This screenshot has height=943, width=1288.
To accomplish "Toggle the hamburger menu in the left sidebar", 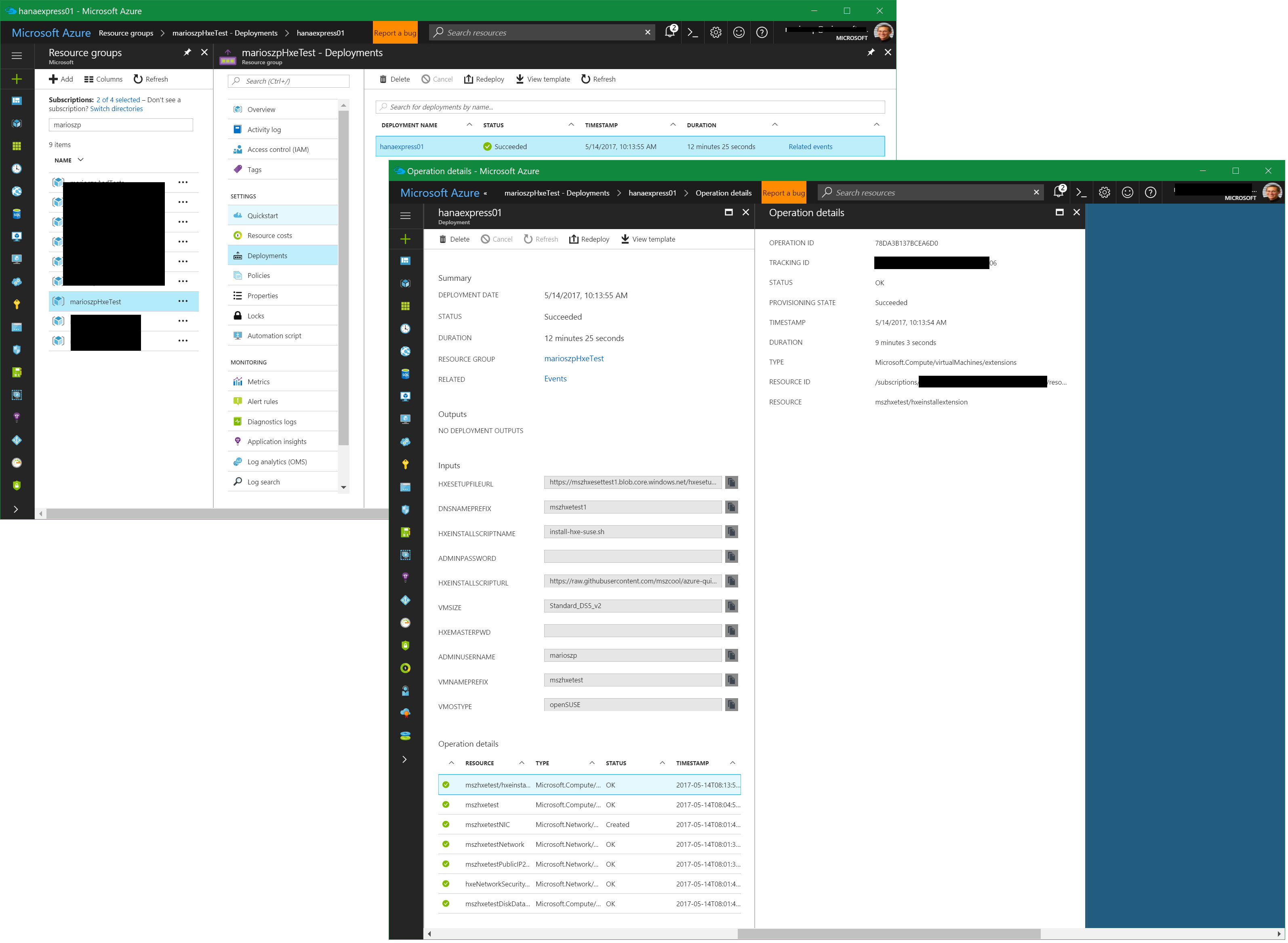I will click(17, 56).
